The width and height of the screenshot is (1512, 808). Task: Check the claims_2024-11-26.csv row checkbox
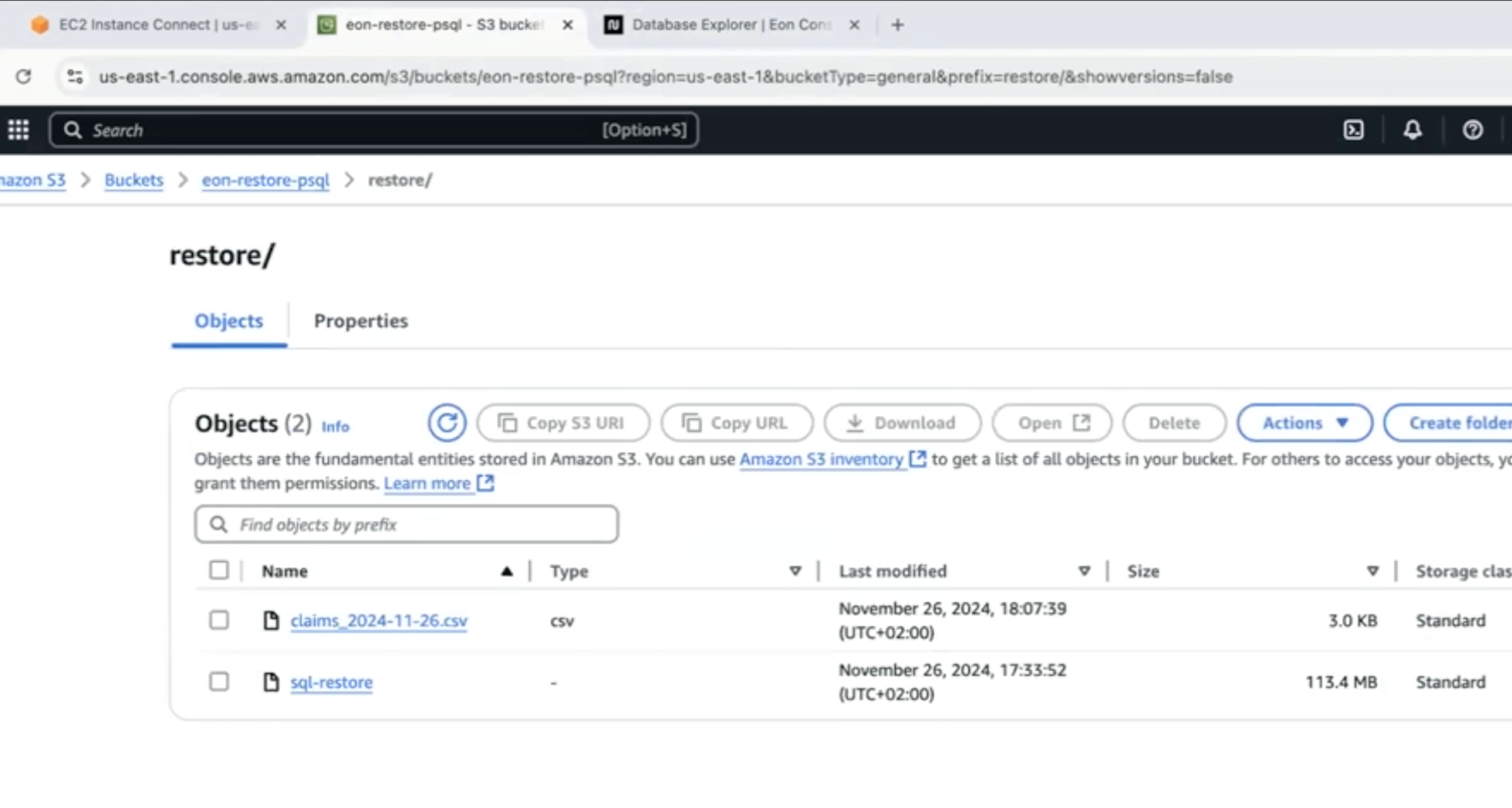click(x=219, y=620)
